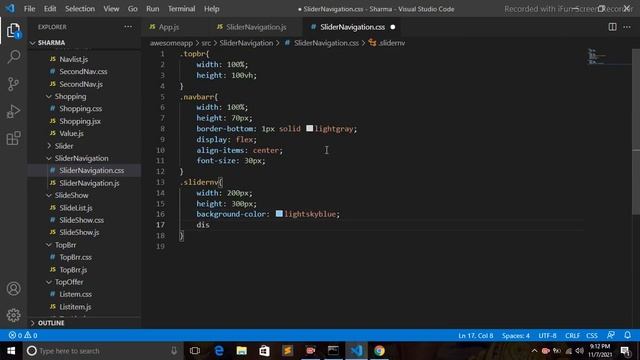Click src in the breadcrumb path
The image size is (640, 360).
tap(206, 43)
